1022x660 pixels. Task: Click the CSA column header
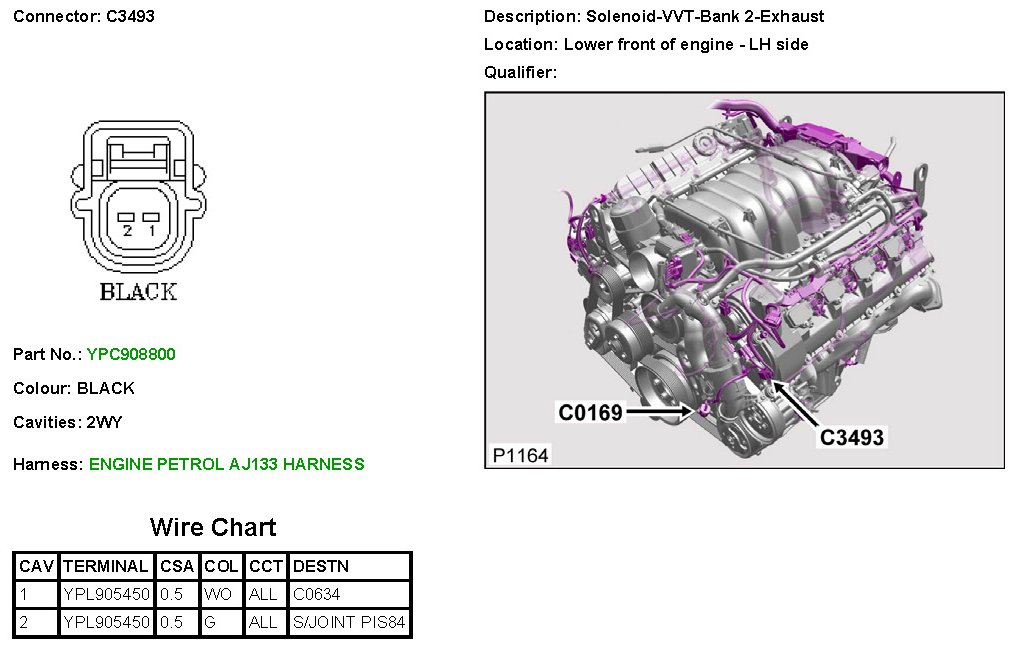point(177,566)
